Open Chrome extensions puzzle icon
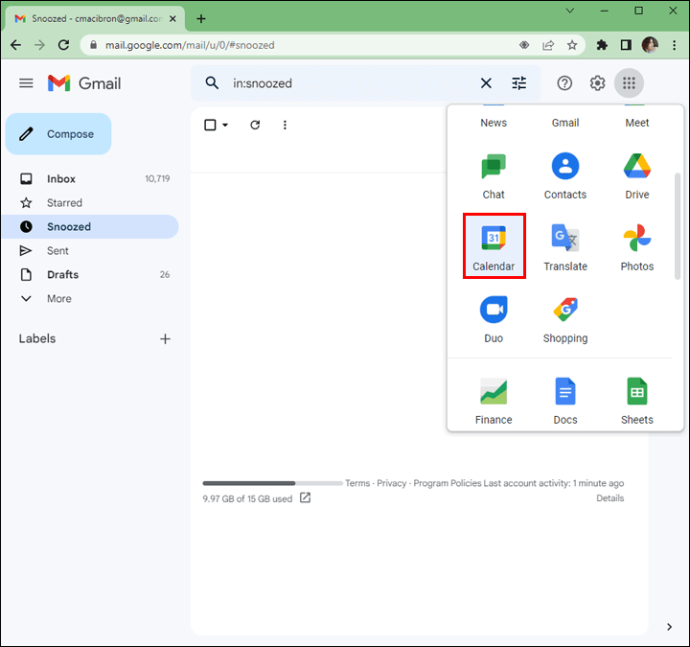The image size is (690, 647). tap(602, 45)
